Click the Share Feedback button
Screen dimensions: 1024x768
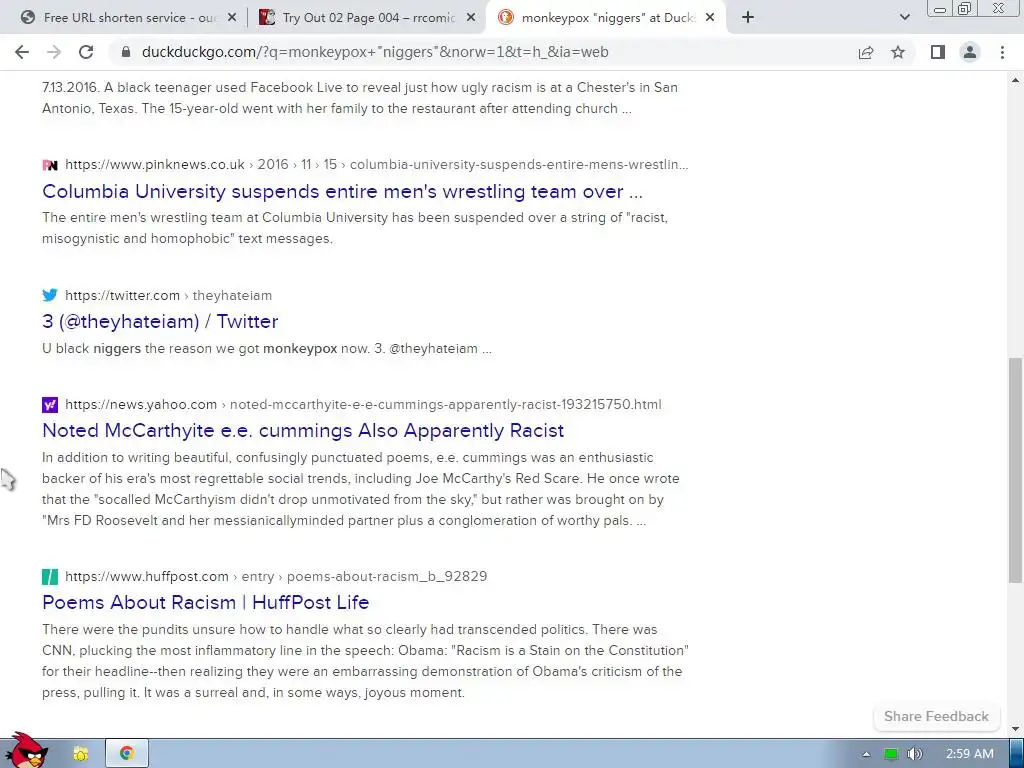(936, 716)
